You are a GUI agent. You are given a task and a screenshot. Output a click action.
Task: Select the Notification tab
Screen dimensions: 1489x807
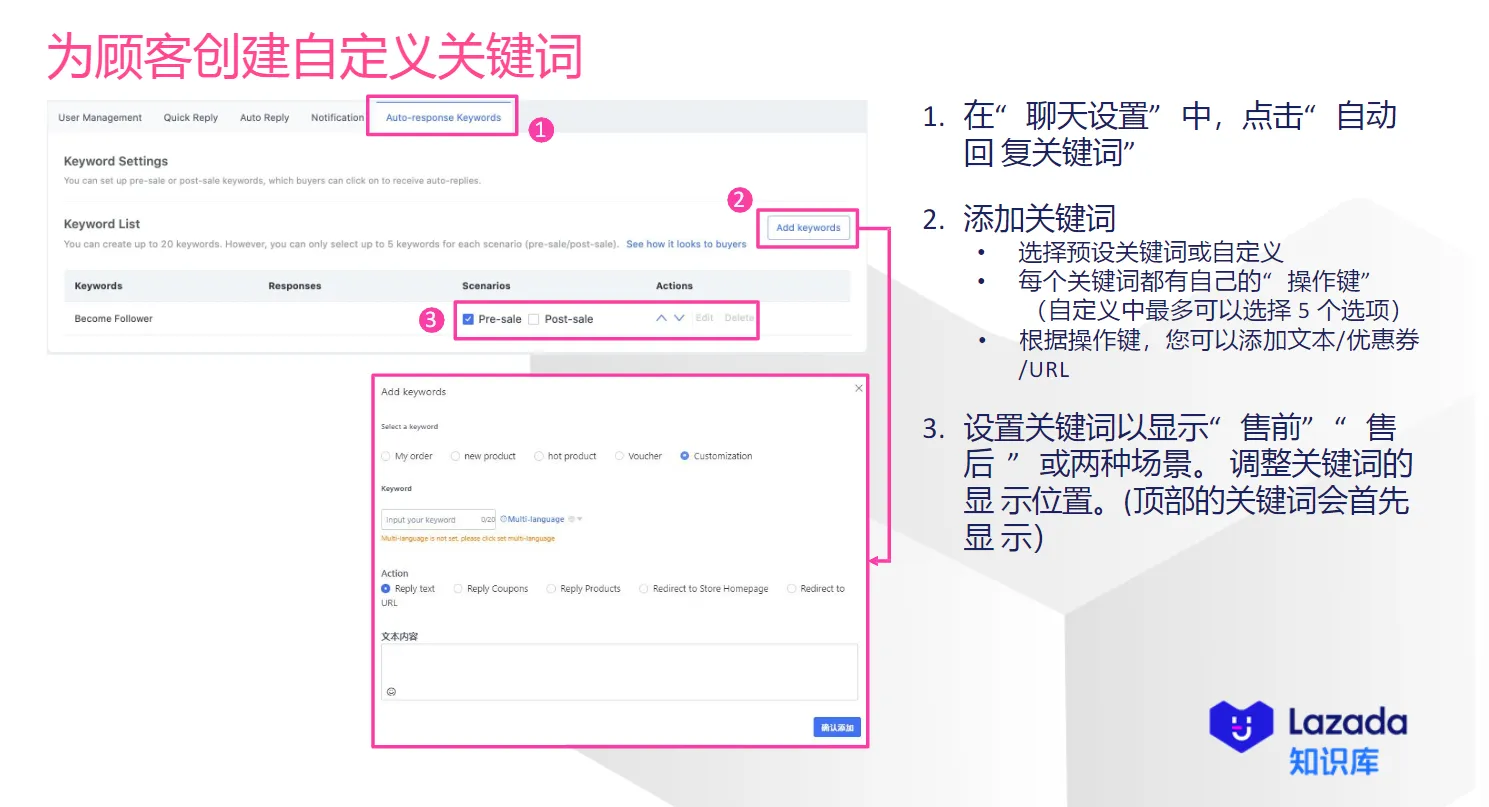pos(337,117)
